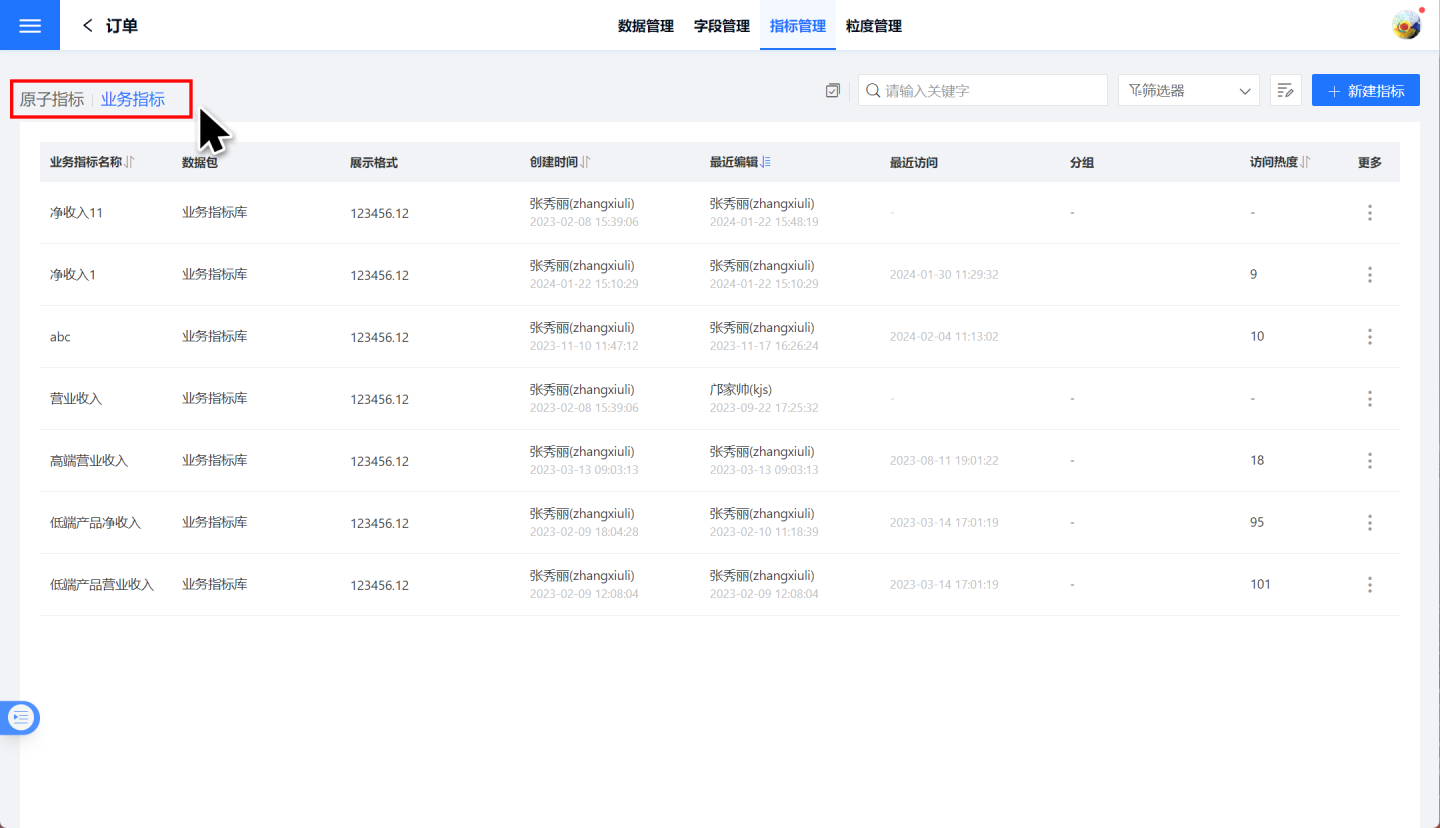Sort by 业务指标名称 column
The width and height of the screenshot is (1440, 828).
pos(130,162)
